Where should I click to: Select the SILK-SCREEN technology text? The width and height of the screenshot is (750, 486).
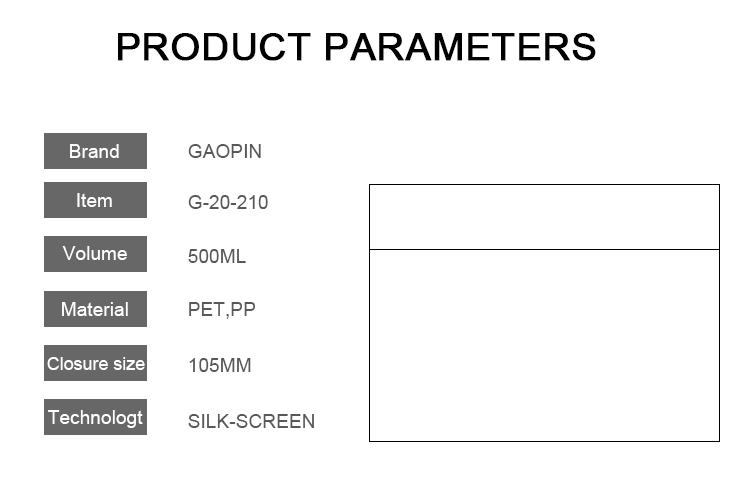(x=251, y=421)
